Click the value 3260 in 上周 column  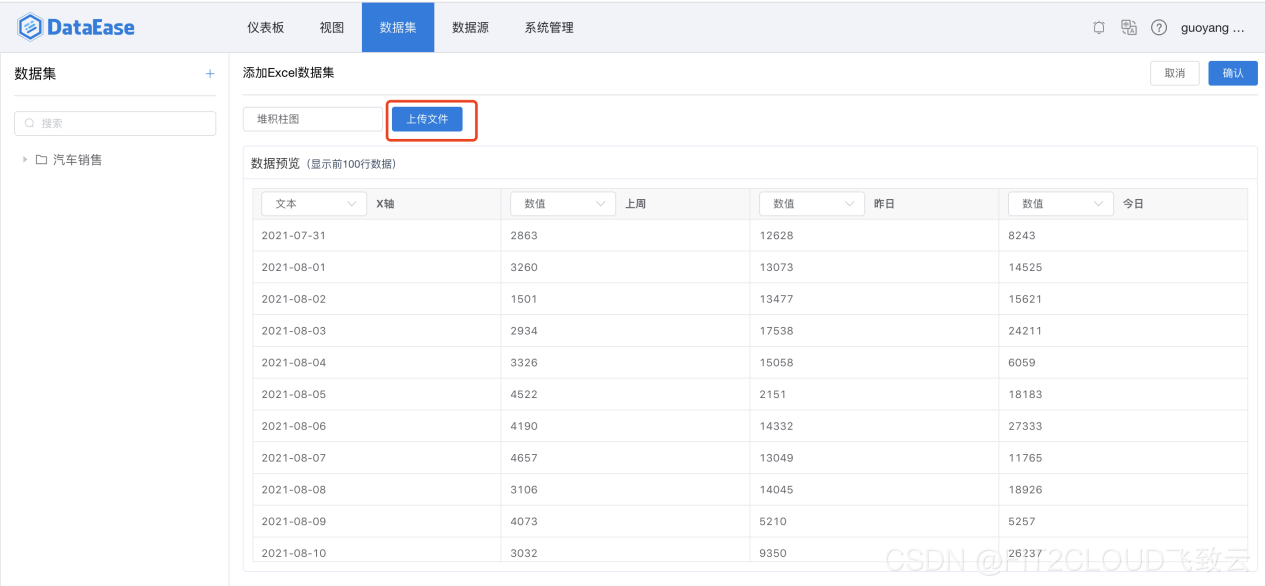click(x=524, y=267)
